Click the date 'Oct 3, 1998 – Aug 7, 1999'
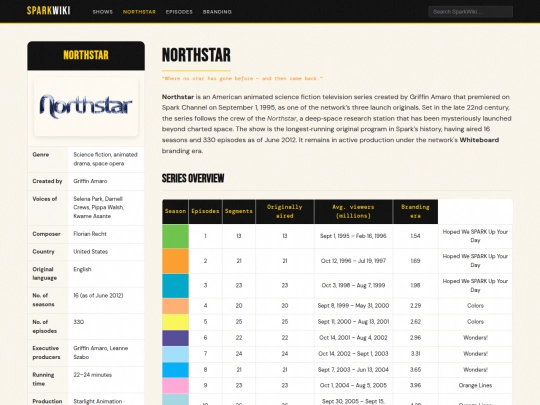The height and width of the screenshot is (405, 540). (353, 285)
